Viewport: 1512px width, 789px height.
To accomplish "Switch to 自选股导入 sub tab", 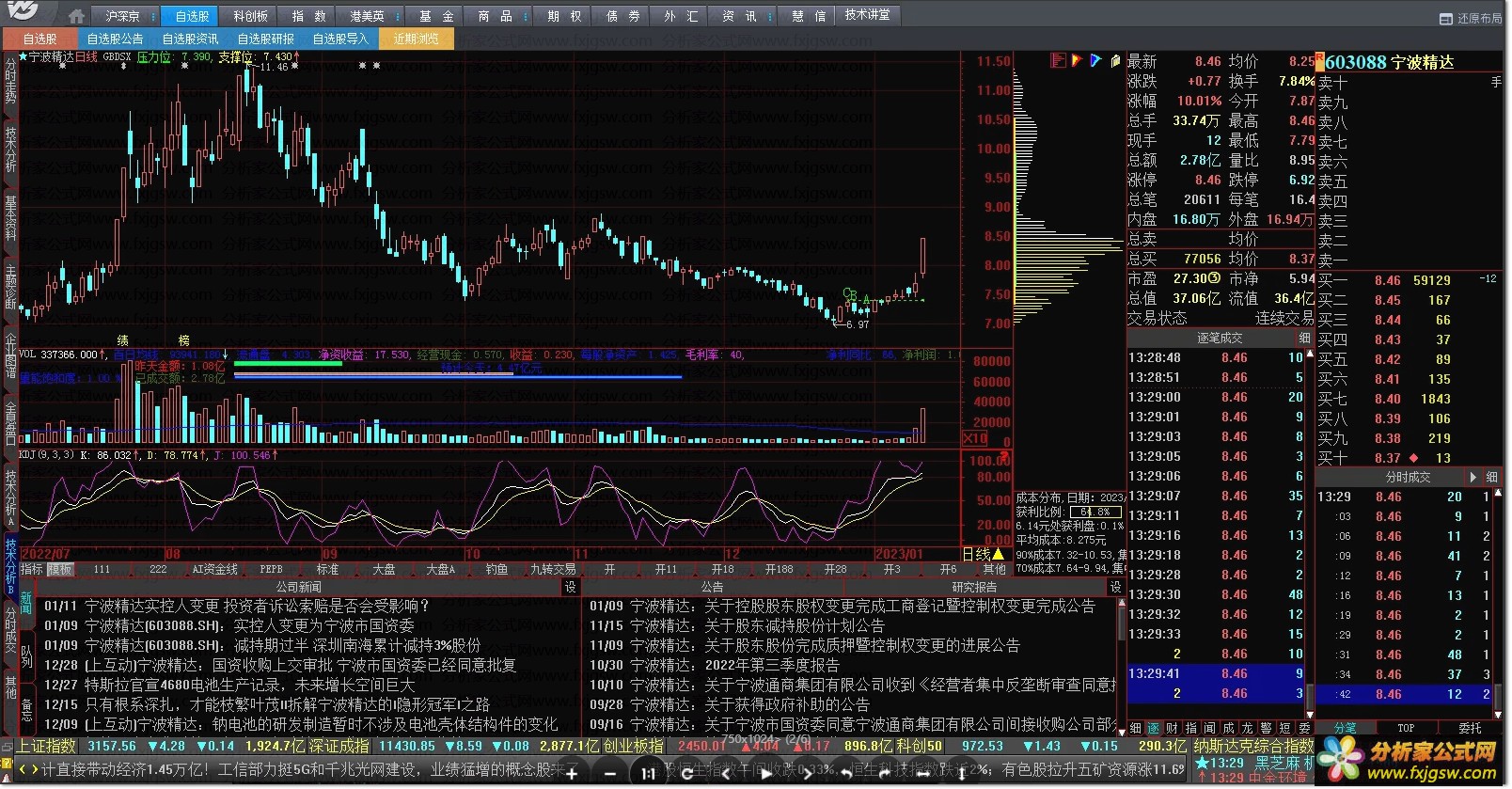I will pyautogui.click(x=340, y=39).
